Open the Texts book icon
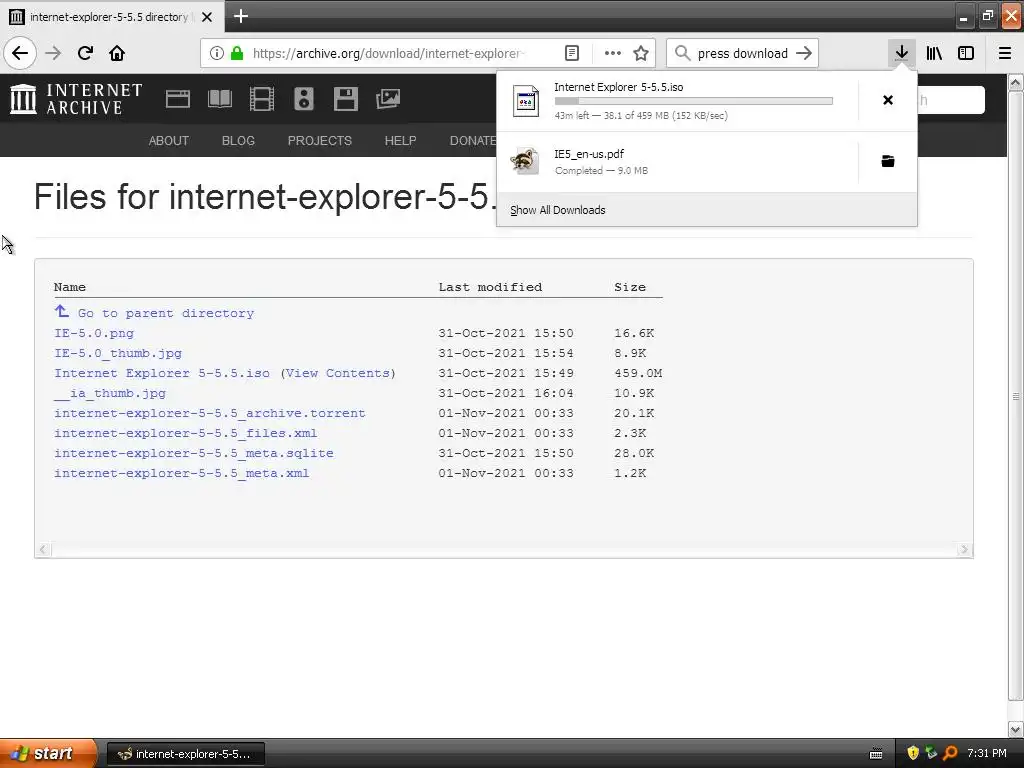Image resolution: width=1024 pixels, height=768 pixels. [219, 99]
